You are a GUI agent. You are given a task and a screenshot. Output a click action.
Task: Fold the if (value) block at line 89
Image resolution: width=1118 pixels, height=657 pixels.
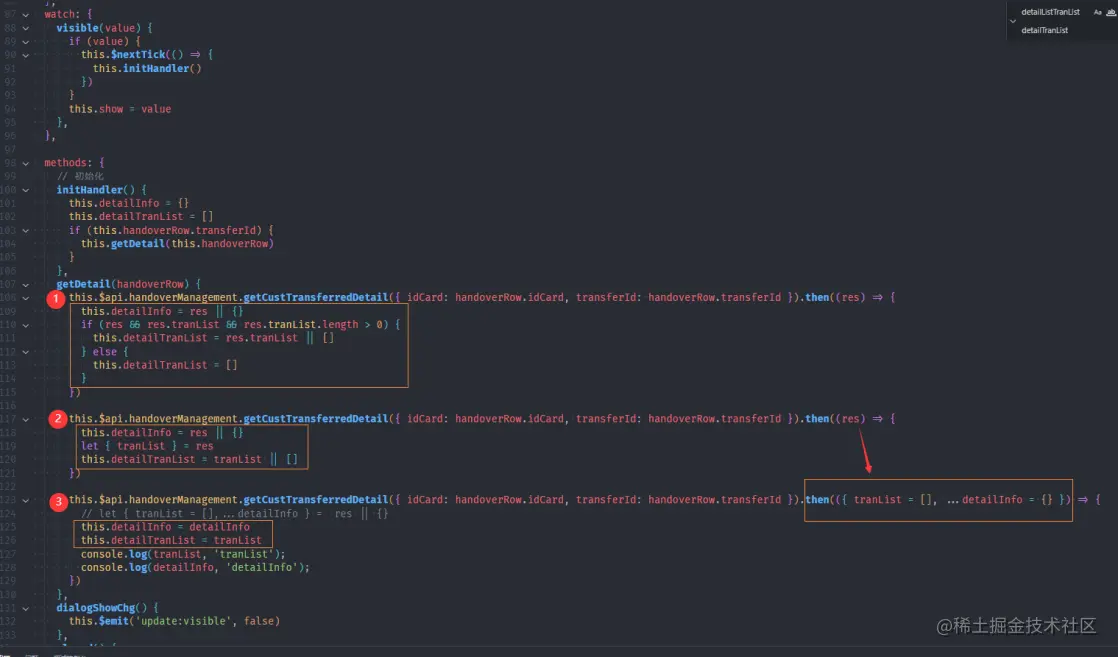coord(26,41)
